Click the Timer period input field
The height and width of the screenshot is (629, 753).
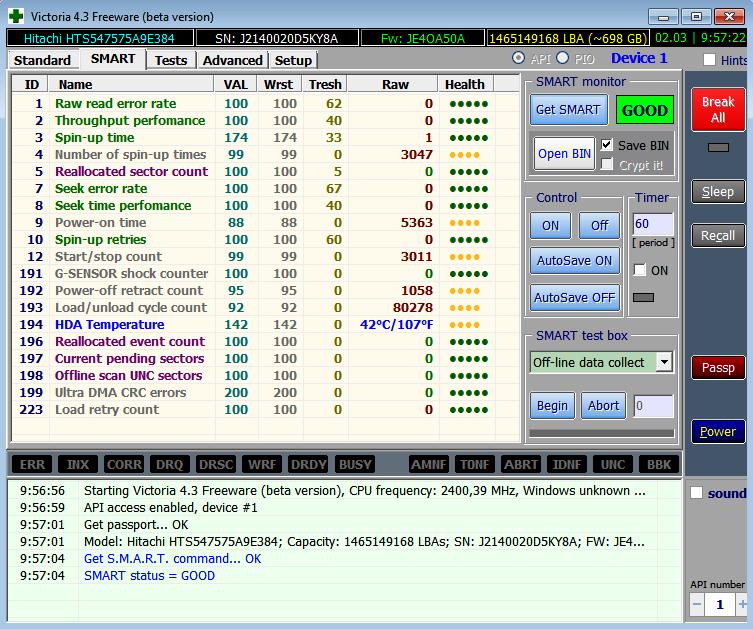click(653, 224)
